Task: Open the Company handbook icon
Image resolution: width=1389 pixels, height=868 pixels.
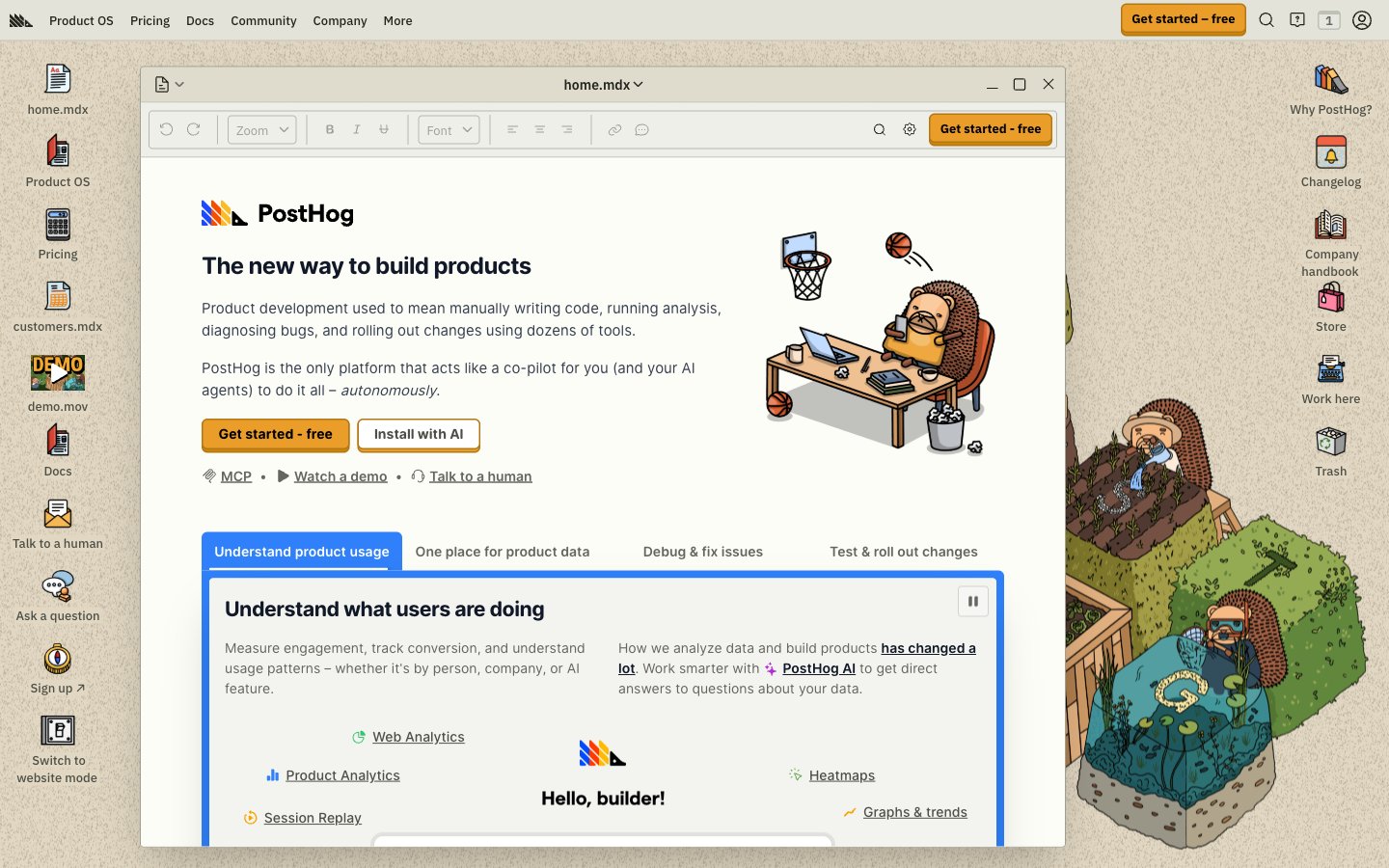Action: (1331, 242)
